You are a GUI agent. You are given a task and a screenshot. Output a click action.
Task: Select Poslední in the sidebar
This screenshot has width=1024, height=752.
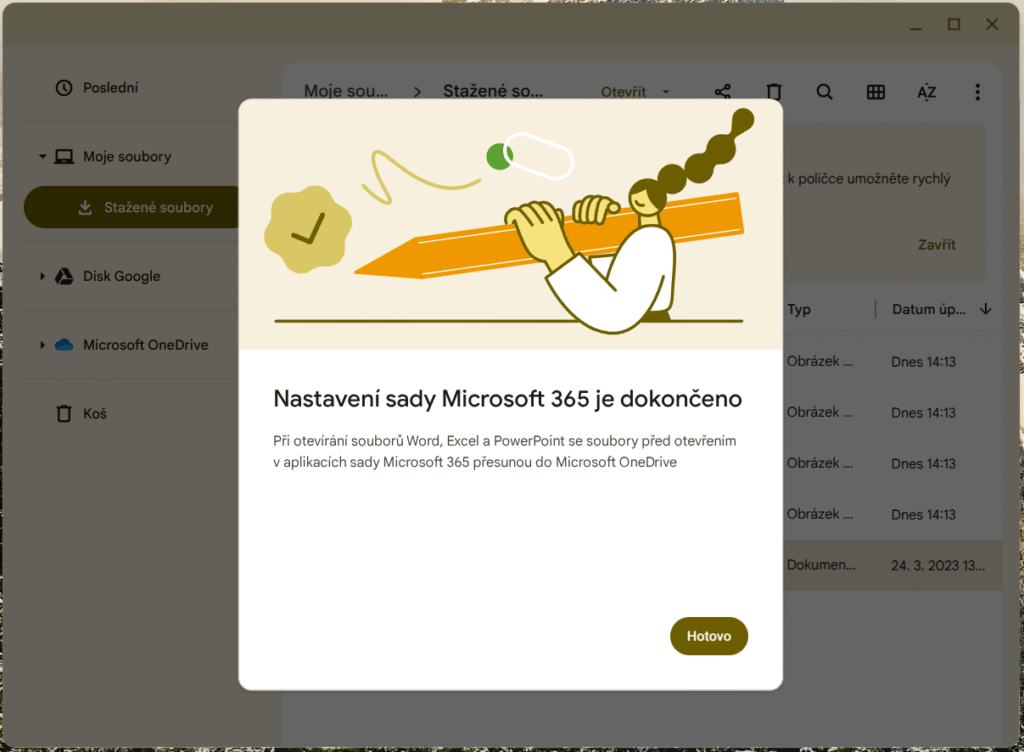[110, 88]
